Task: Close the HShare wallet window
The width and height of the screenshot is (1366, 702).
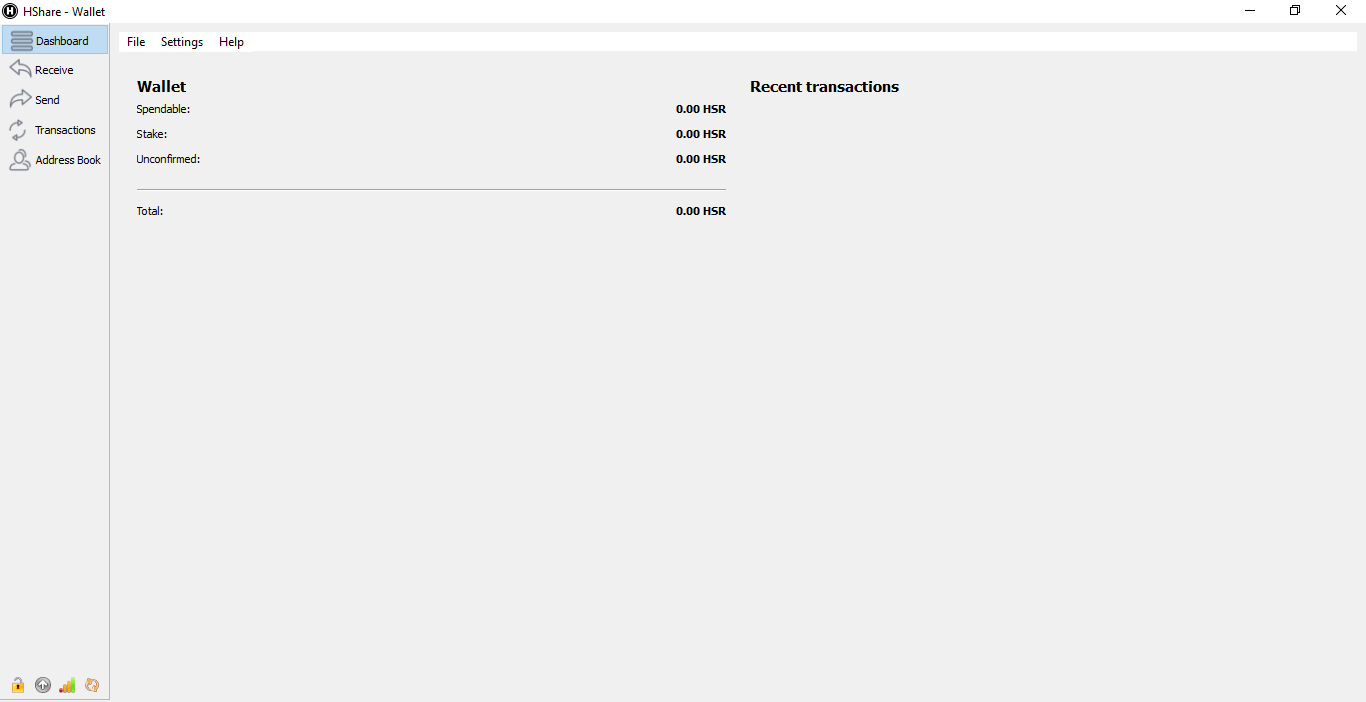Action: 1341,11
